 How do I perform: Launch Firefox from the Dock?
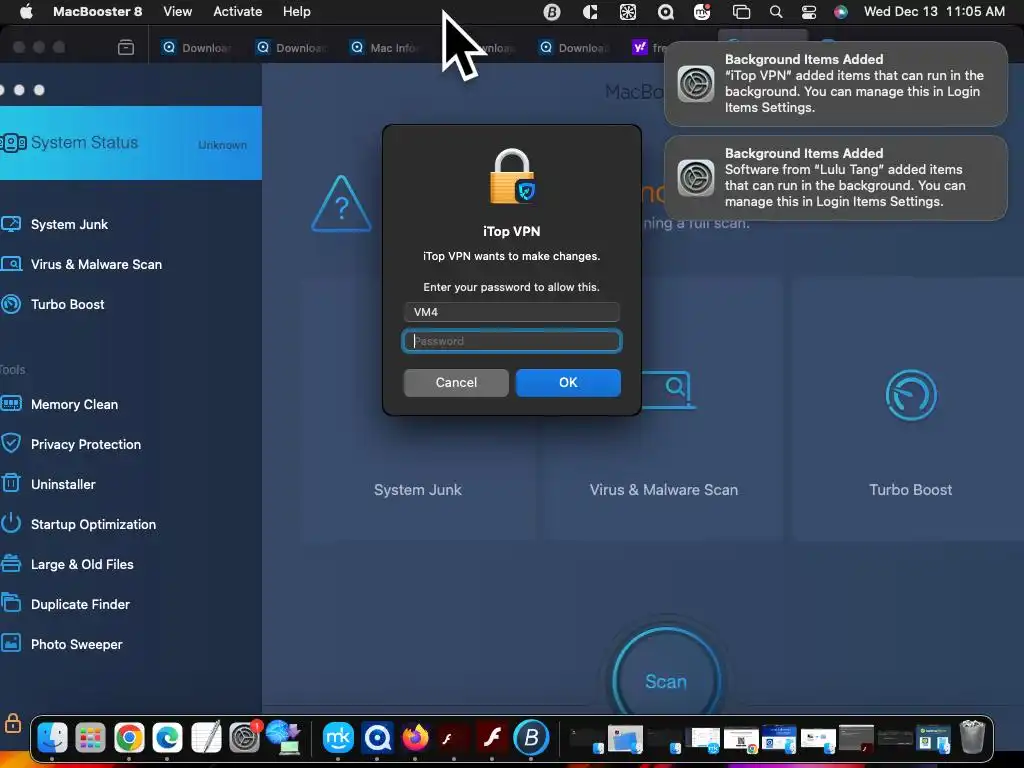(x=415, y=738)
